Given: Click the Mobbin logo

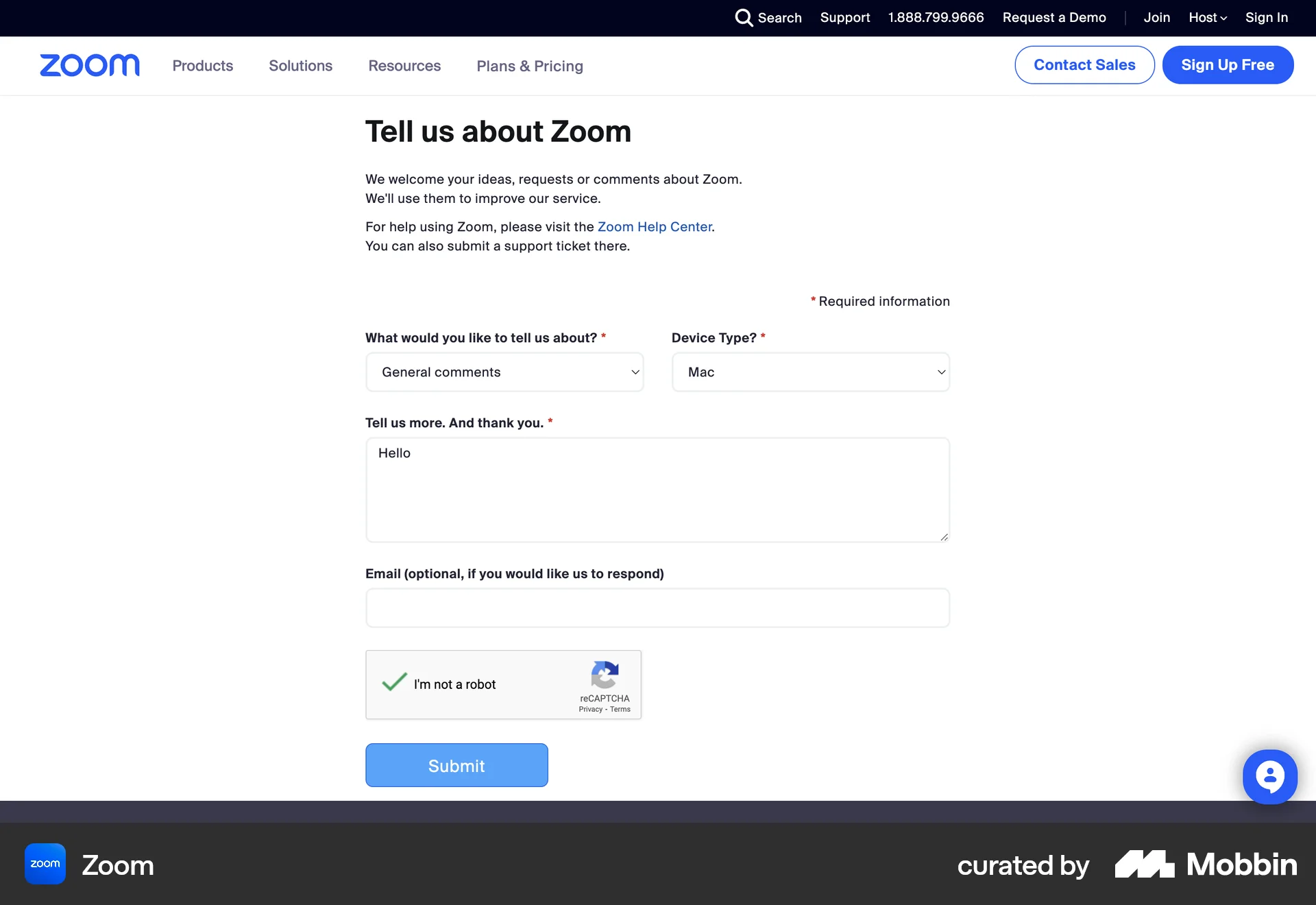Looking at the screenshot, I should (x=1205, y=865).
